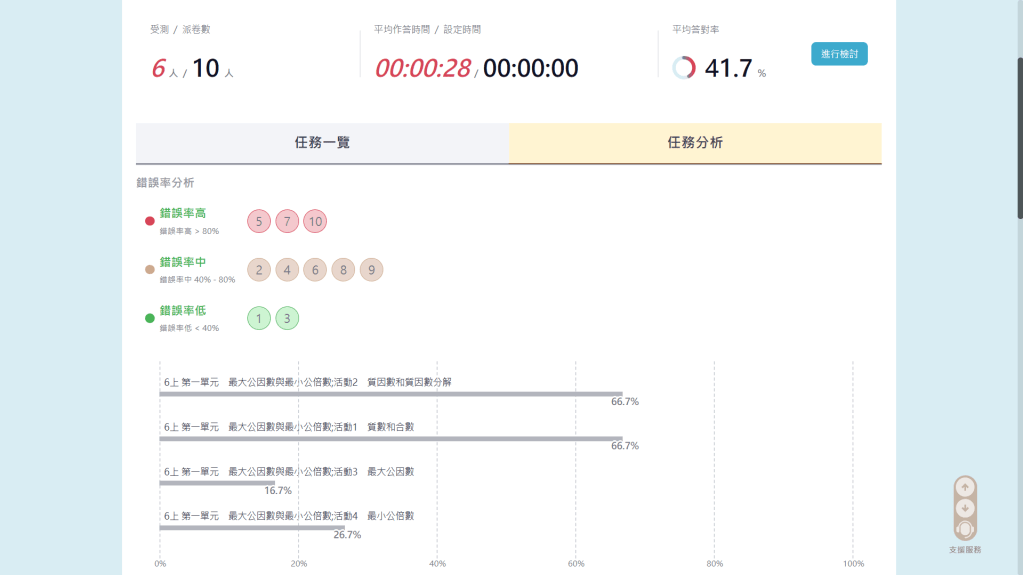
Task: Click the average accuracy donut chart icon
Action: [684, 68]
